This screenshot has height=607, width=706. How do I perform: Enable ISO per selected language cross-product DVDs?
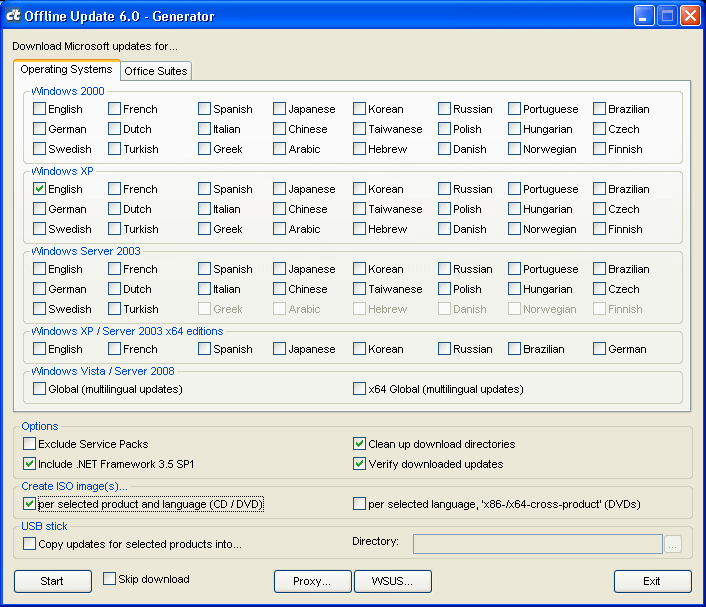(359, 503)
